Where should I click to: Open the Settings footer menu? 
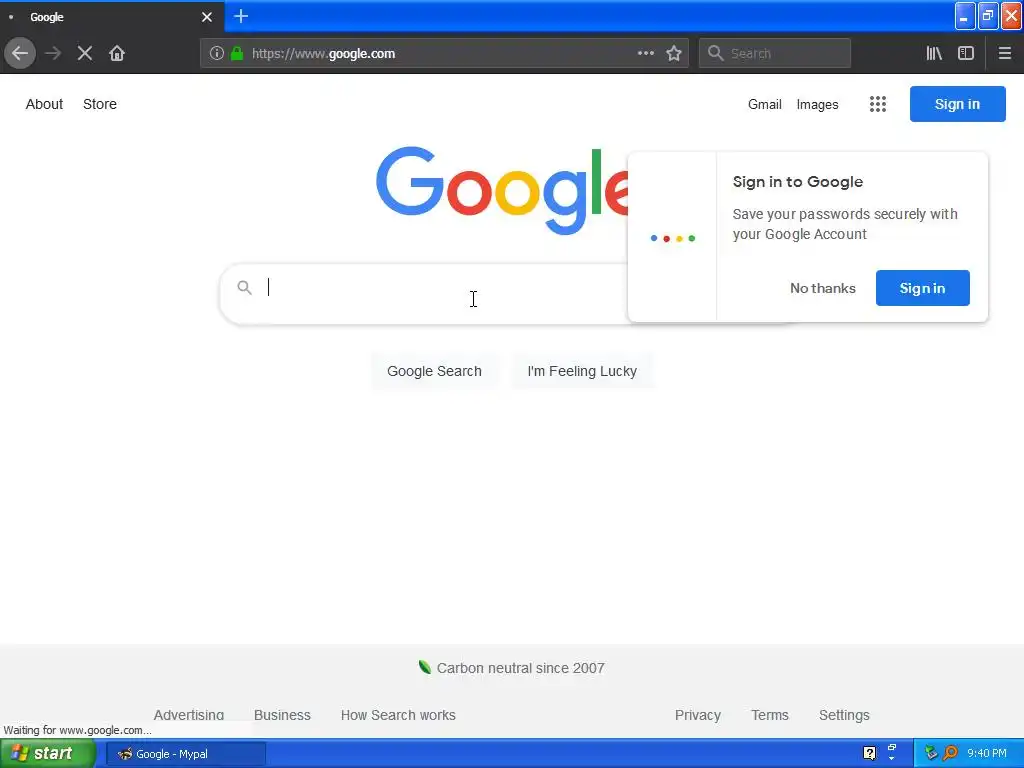pos(844,714)
